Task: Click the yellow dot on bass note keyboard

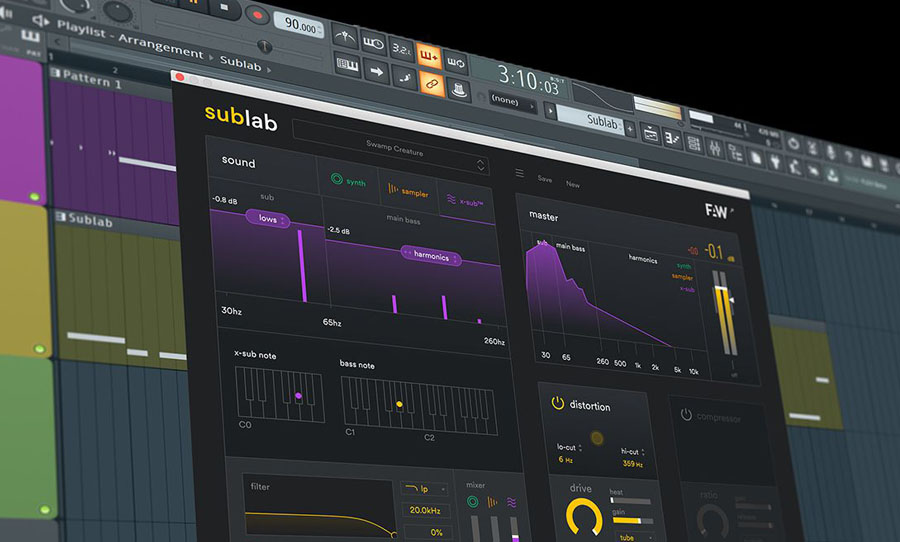Action: pyautogui.click(x=399, y=404)
